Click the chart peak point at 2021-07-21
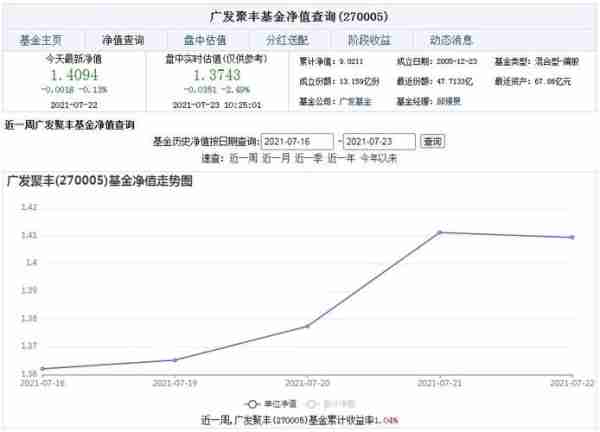 440,232
